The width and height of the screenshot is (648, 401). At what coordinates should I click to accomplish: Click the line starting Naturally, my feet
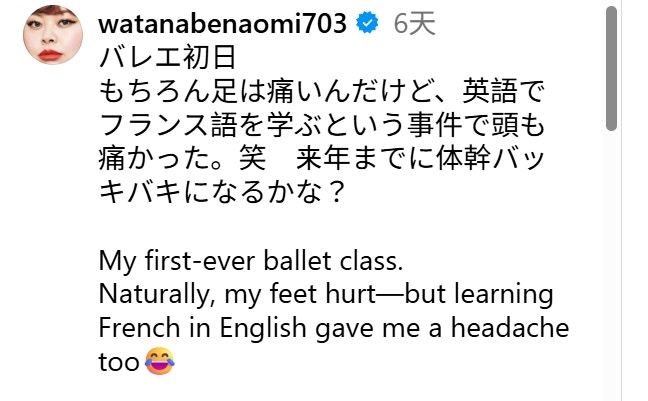326,295
